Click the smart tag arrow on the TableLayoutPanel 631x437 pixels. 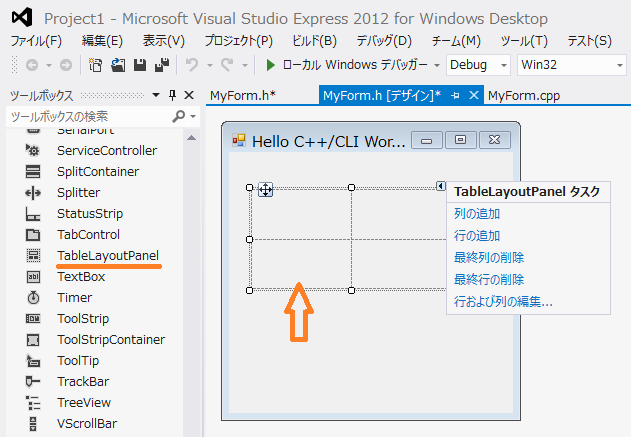tap(441, 186)
